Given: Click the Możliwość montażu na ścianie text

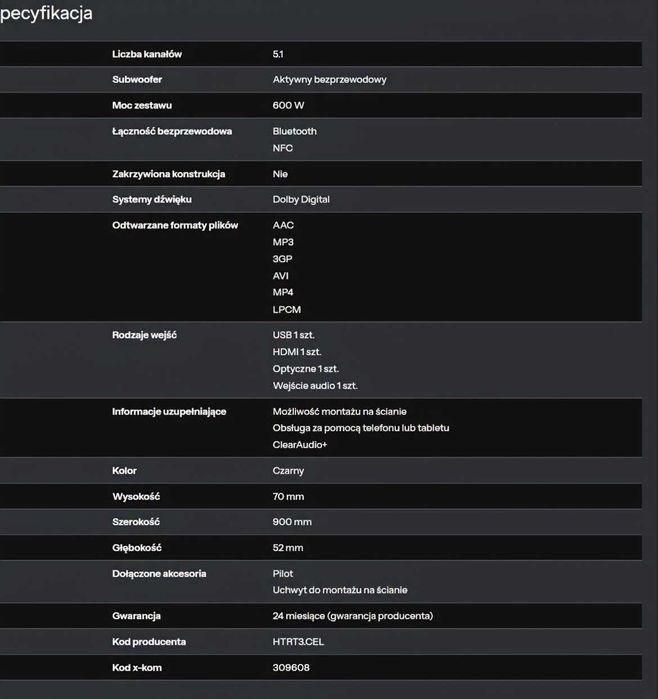Looking at the screenshot, I should pyautogui.click(x=339, y=412).
